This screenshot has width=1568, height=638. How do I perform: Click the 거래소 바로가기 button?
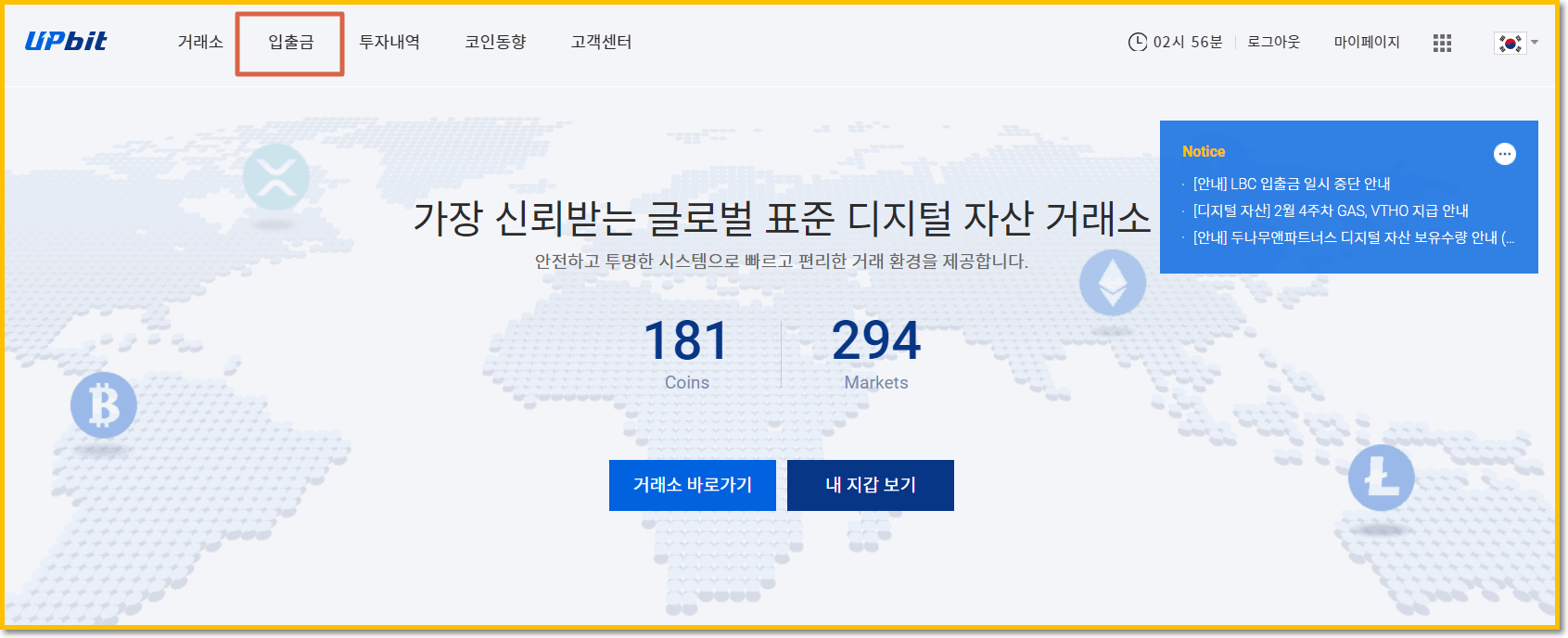[693, 485]
